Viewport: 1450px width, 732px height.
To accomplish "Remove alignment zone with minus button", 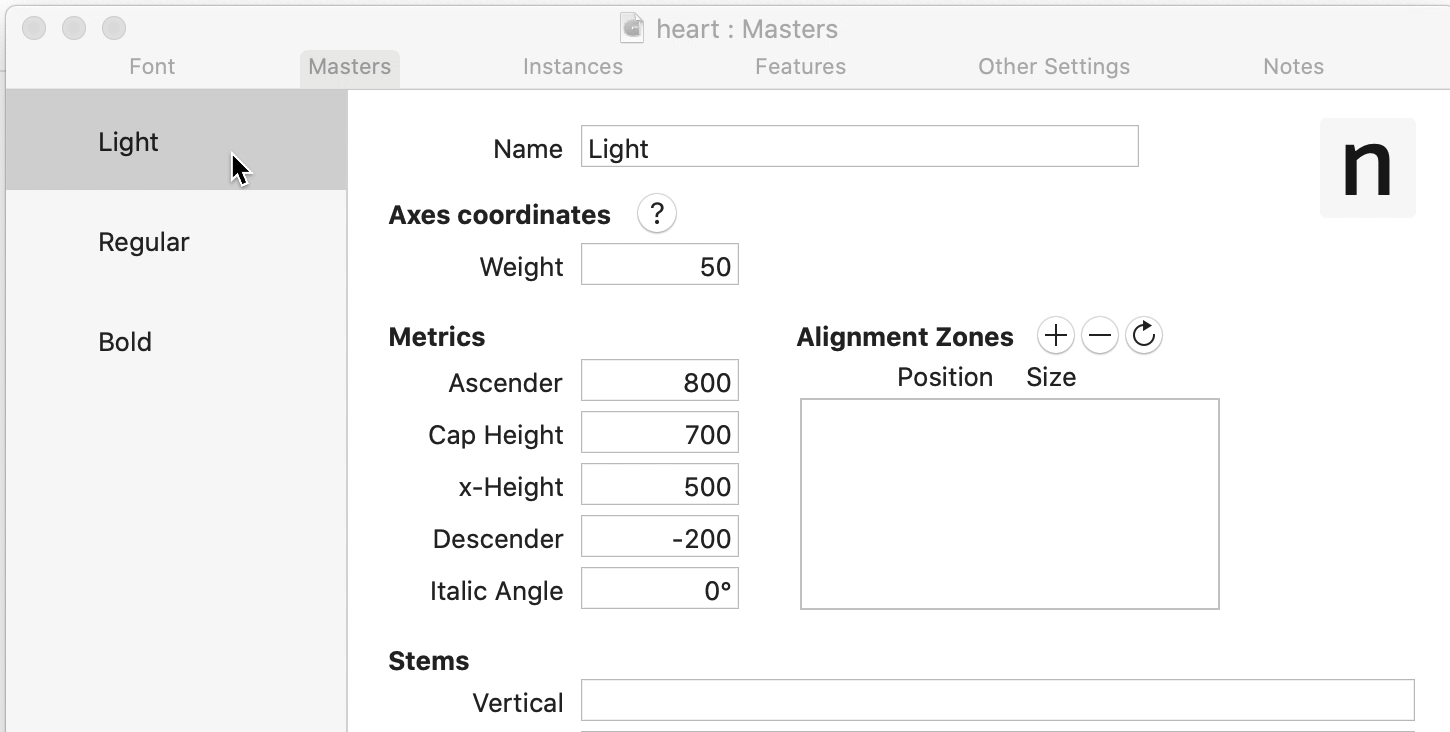I will pyautogui.click(x=1099, y=336).
